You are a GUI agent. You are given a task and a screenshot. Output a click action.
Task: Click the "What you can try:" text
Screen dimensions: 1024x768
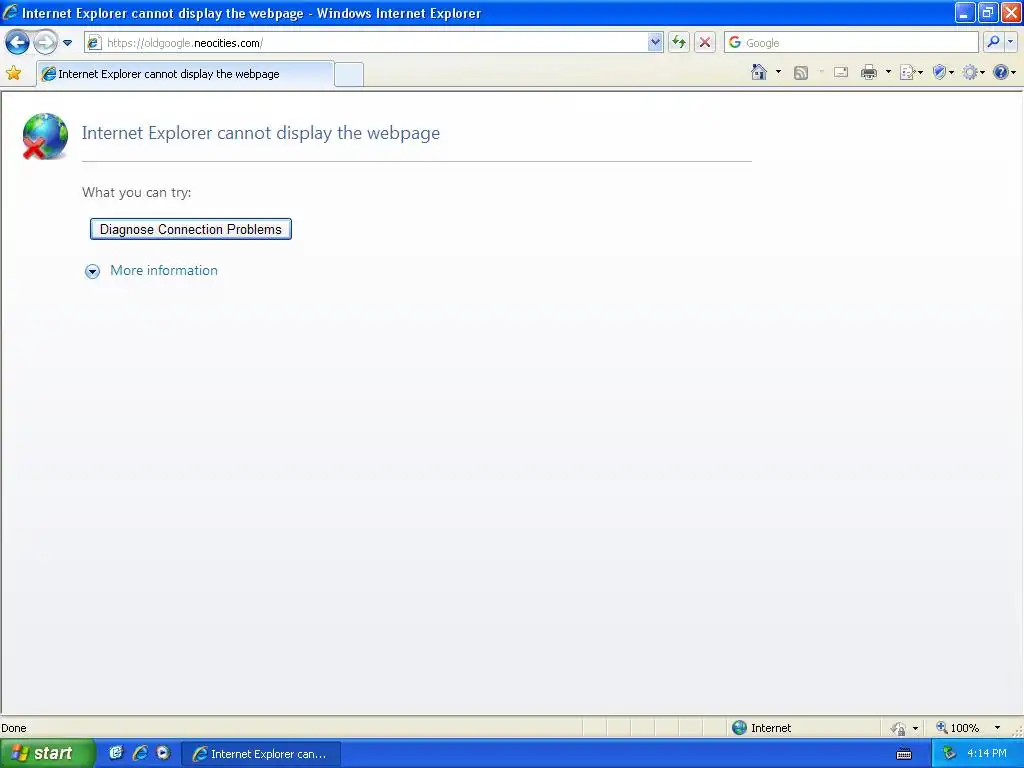click(136, 193)
